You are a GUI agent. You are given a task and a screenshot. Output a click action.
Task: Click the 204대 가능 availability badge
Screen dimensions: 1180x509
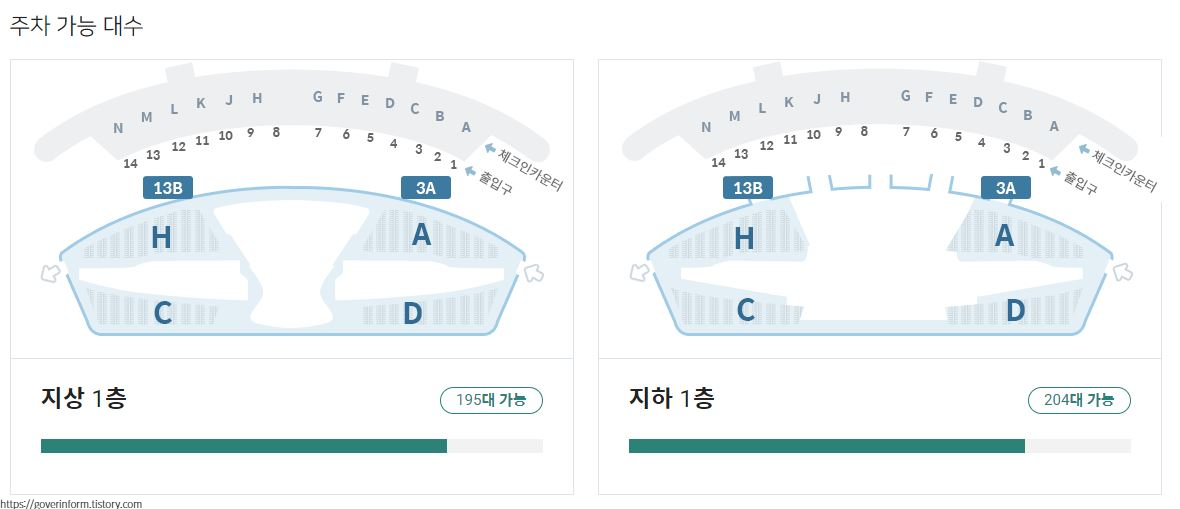[x=1079, y=401]
